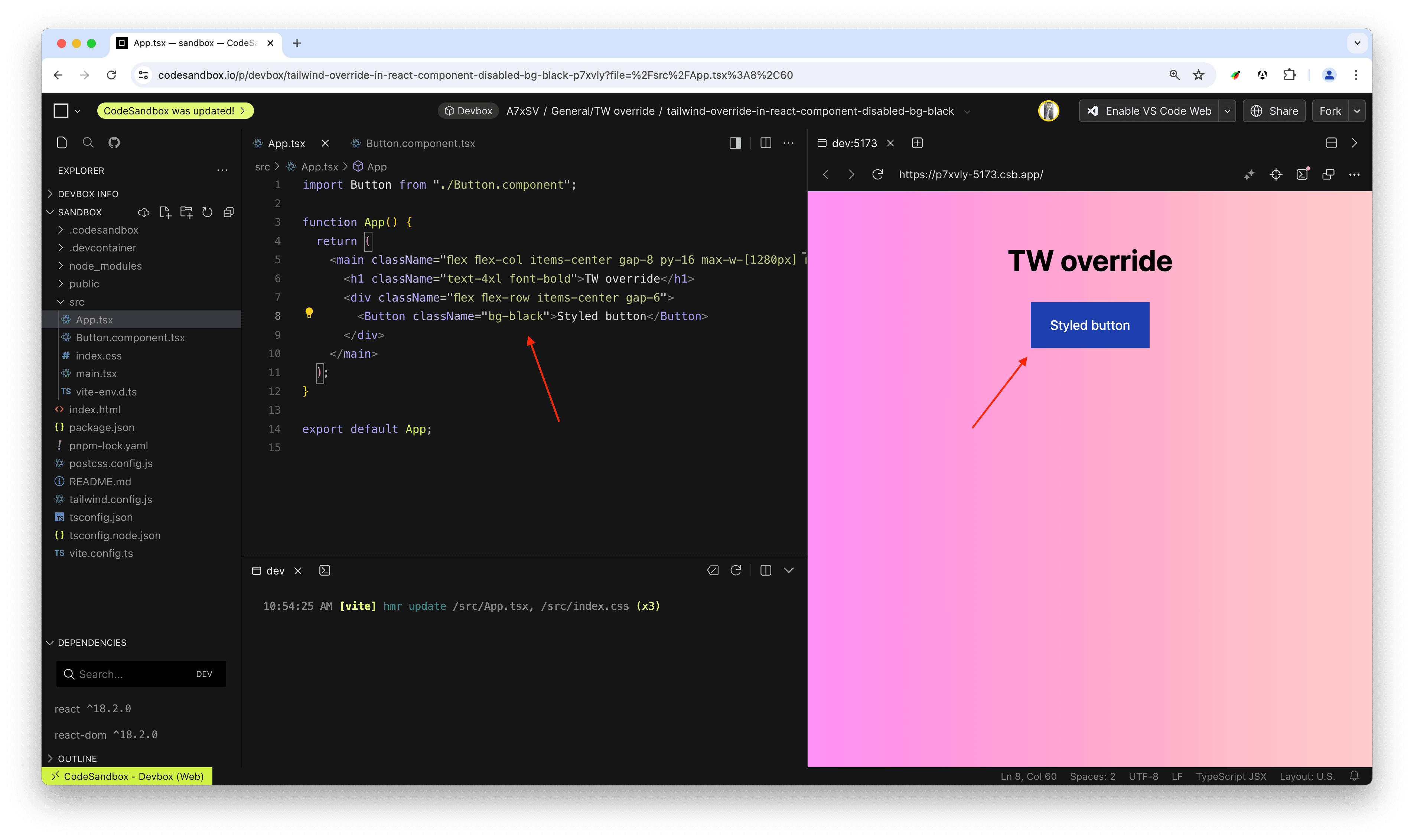Viewport: 1414px width, 840px height.
Task: Refresh the Sandbox file explorer
Action: click(x=207, y=212)
